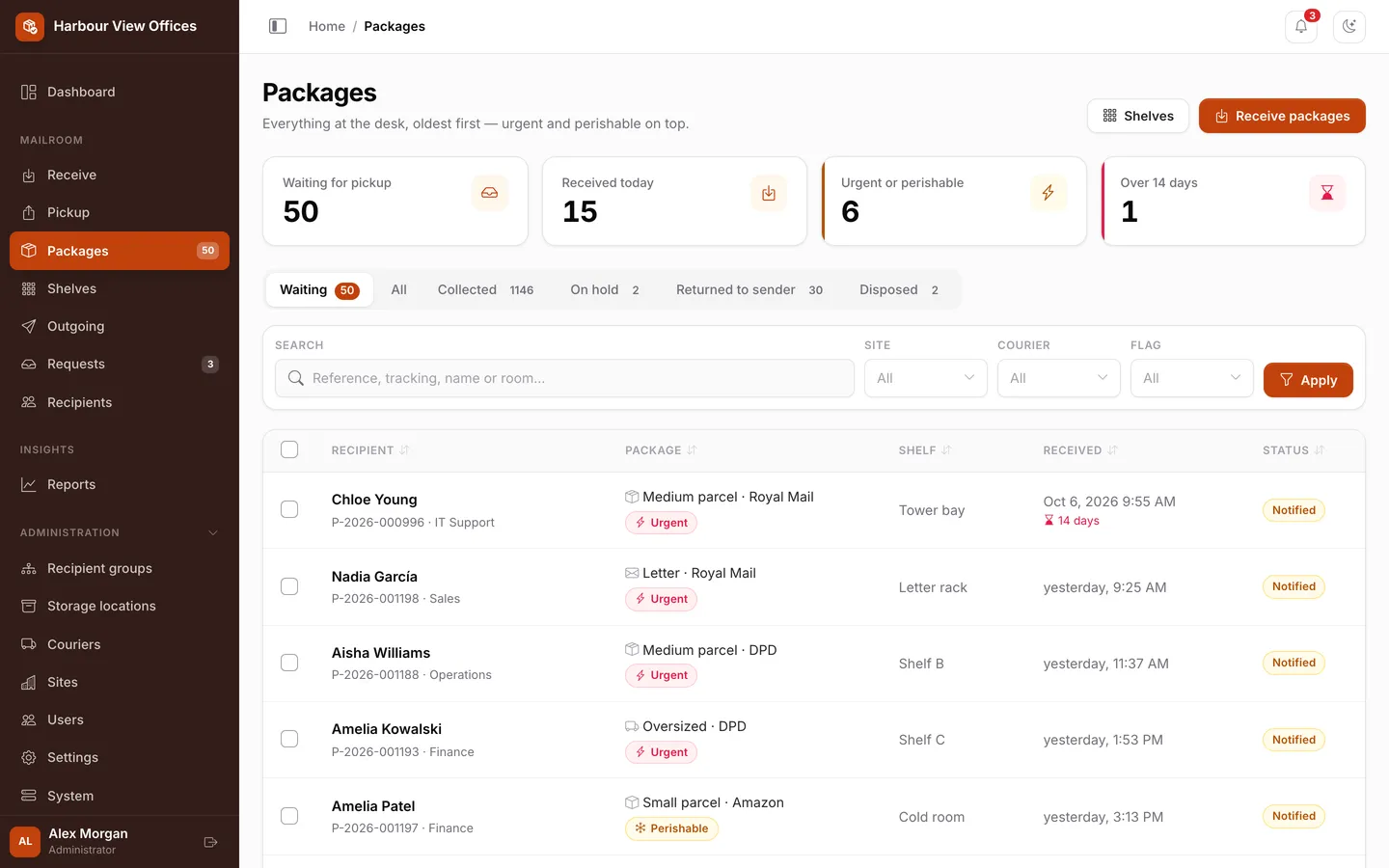Viewport: 1389px width, 868px height.
Task: Sort by Package column icon
Action: coord(692,450)
